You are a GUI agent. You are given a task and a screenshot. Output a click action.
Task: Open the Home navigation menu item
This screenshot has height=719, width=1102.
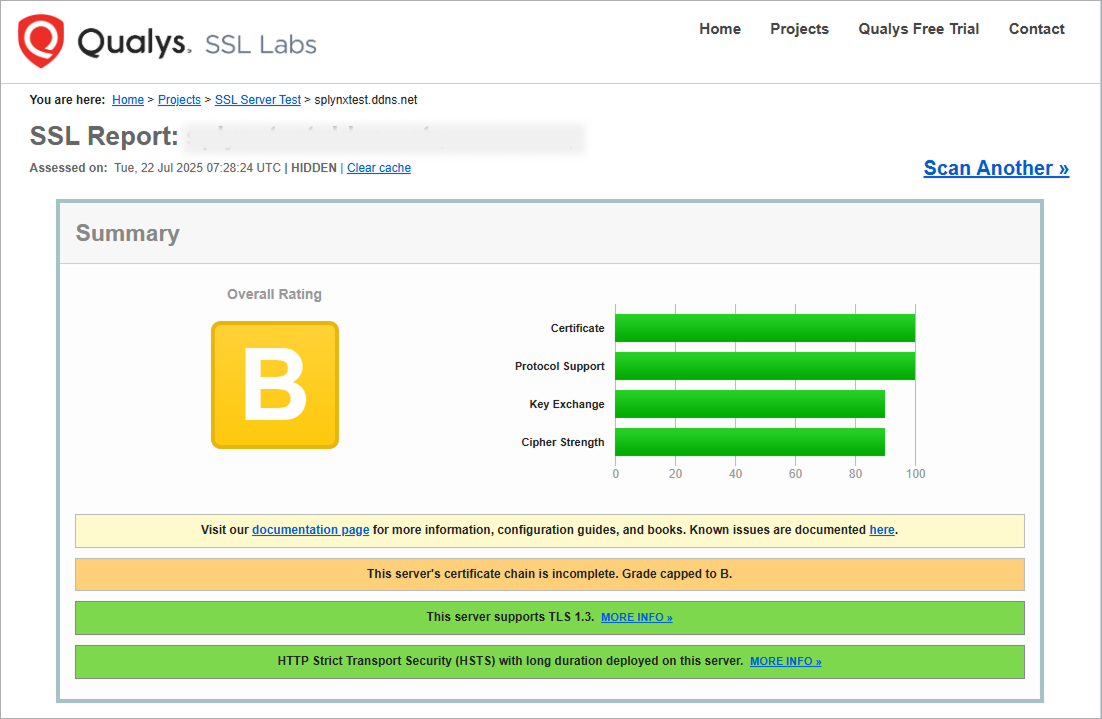point(720,29)
